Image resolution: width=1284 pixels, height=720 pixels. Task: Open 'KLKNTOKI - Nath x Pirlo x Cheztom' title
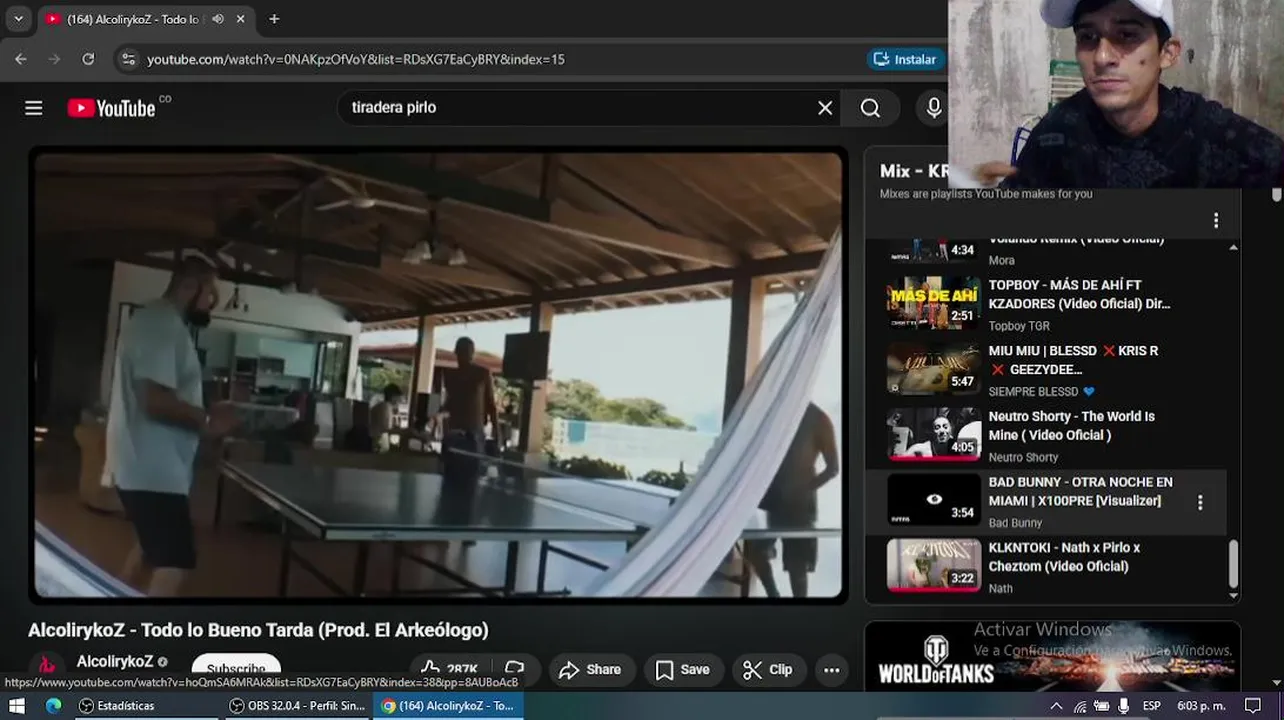coord(1064,557)
